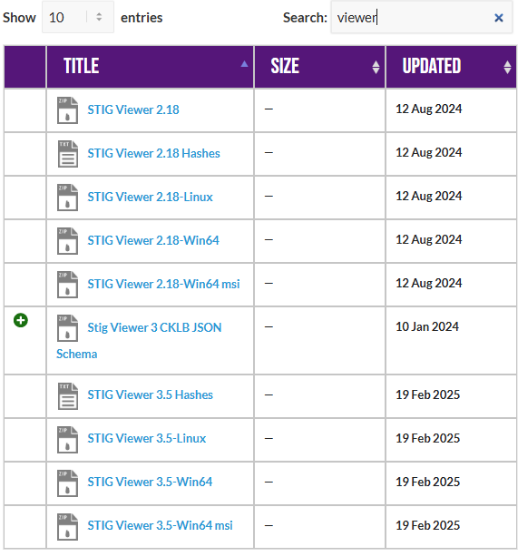Click the ZIP icon for STIG Viewer 2.18-Win64 msi
This screenshot has width=523, height=555.
click(x=67, y=284)
